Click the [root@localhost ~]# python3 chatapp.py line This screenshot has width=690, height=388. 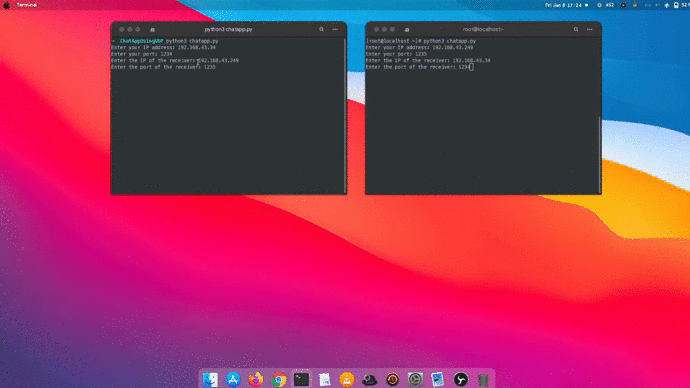point(421,41)
